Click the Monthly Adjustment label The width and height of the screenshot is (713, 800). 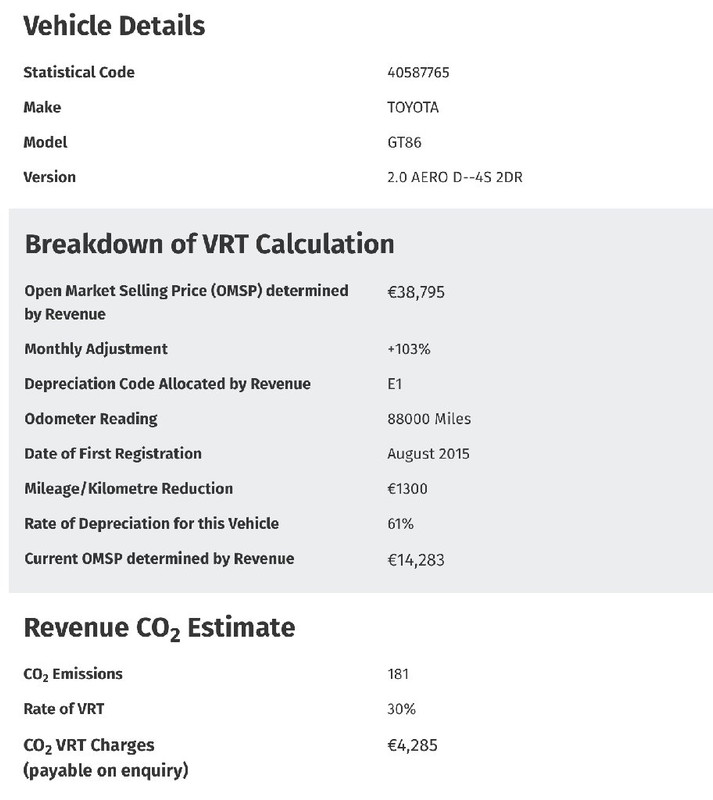[96, 349]
